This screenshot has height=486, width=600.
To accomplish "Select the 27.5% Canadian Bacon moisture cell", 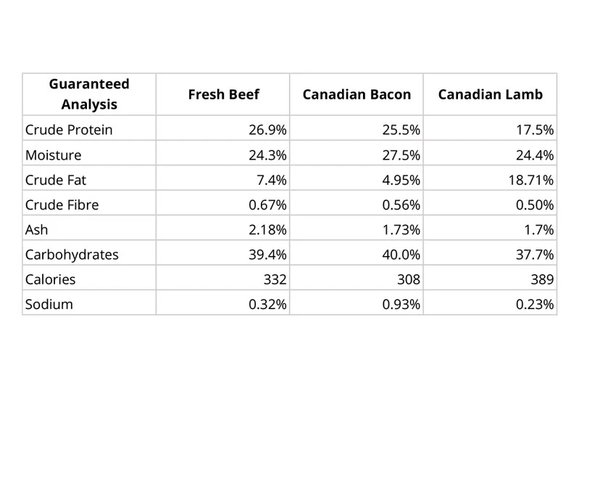I will [357, 155].
